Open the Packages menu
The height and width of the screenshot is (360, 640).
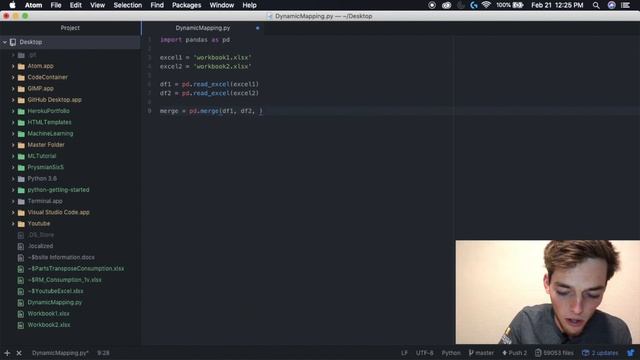click(x=187, y=5)
